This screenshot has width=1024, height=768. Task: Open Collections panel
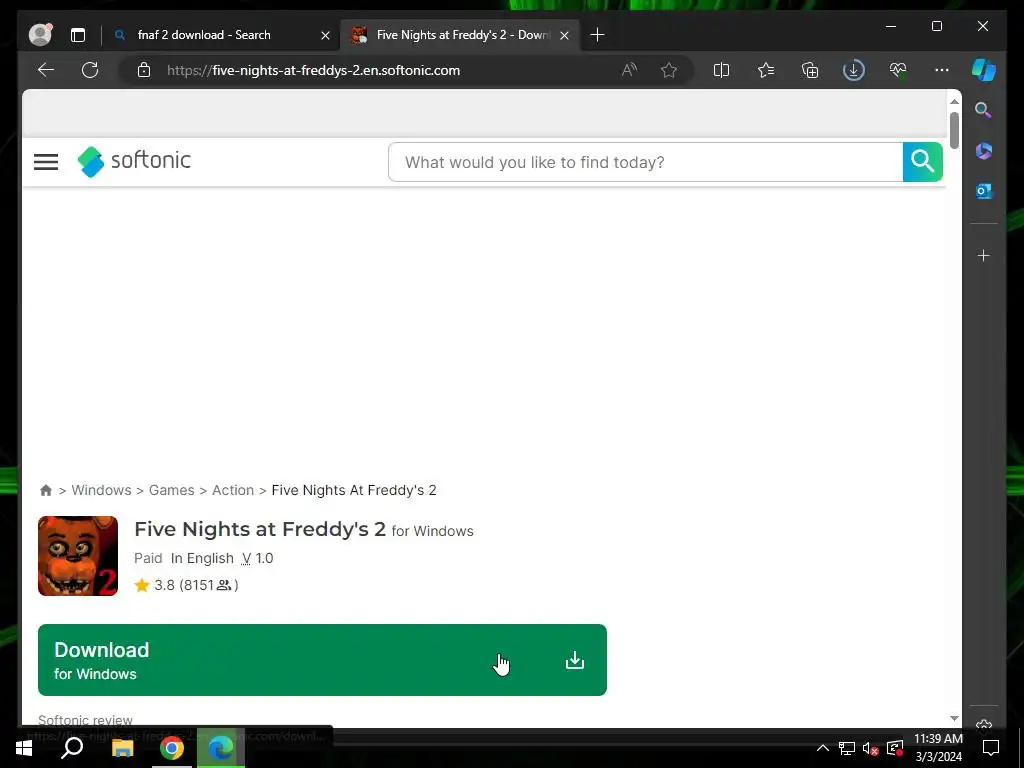[810, 70]
